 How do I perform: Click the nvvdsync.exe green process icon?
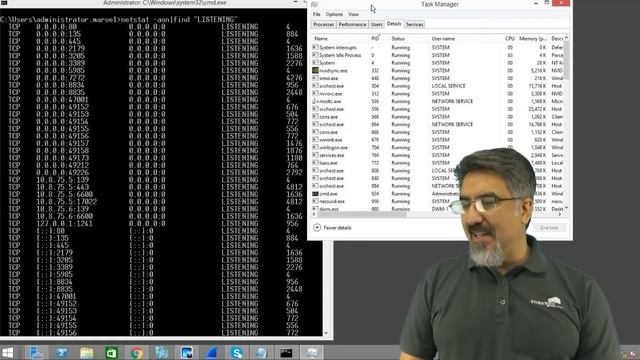pyautogui.click(x=315, y=70)
